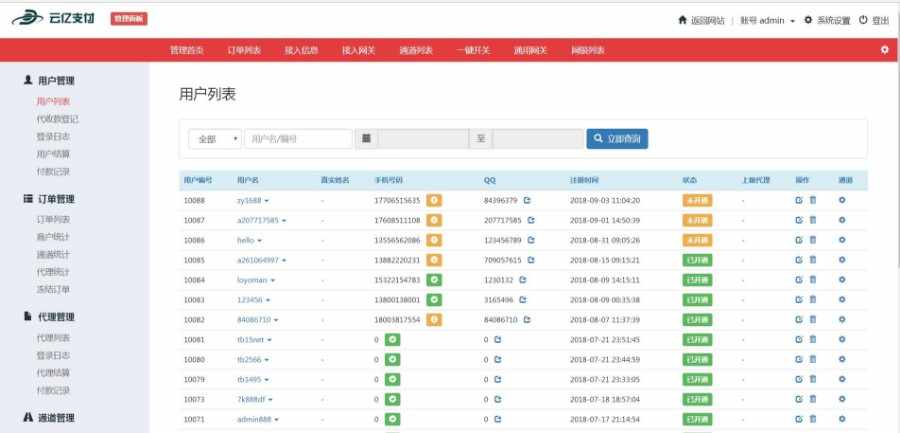Click gear icon at right of red navbar
The width and height of the screenshot is (900, 433).
pos(885,50)
